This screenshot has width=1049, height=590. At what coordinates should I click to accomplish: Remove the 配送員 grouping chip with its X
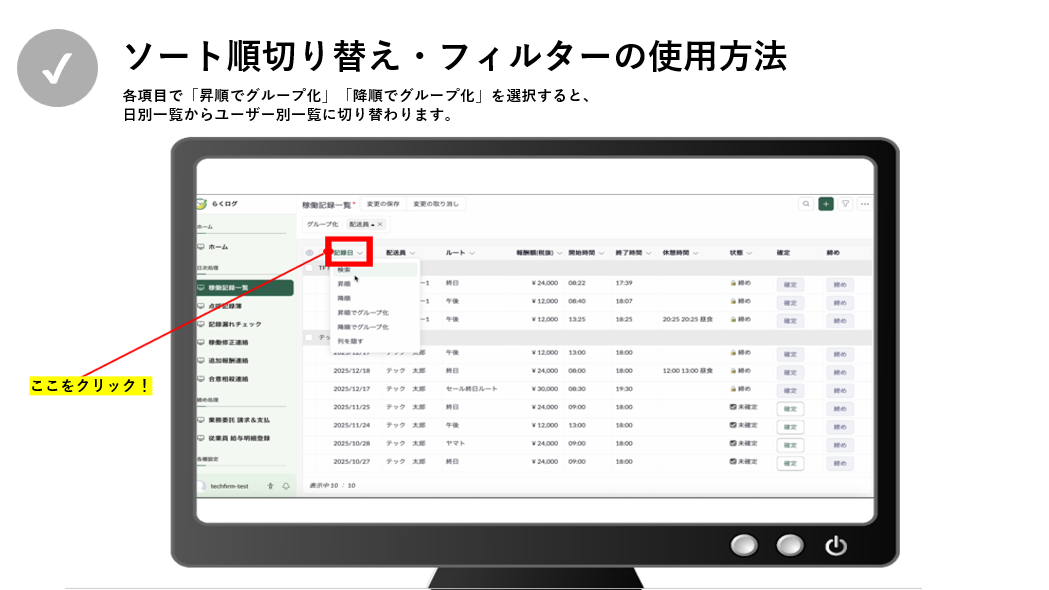[380, 224]
